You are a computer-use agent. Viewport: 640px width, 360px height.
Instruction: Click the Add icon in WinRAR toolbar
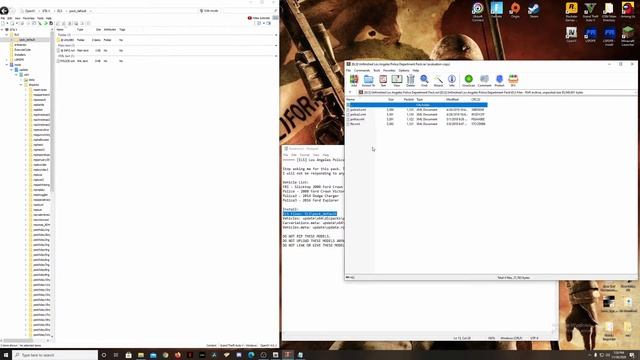coord(354,80)
